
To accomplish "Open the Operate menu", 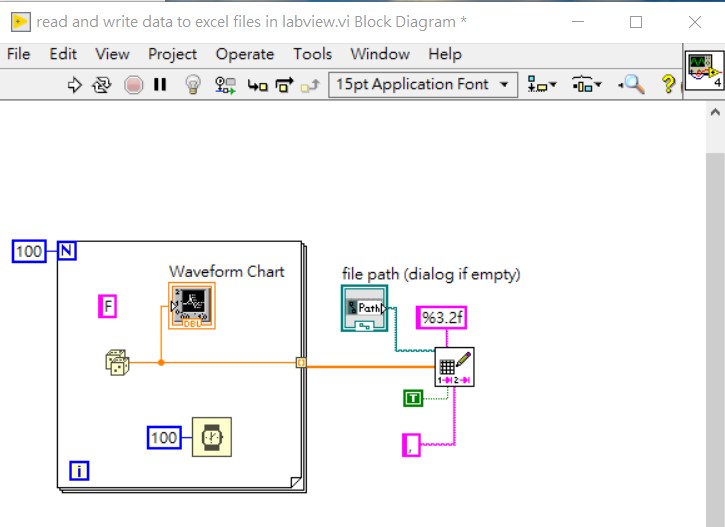I will (x=244, y=54).
